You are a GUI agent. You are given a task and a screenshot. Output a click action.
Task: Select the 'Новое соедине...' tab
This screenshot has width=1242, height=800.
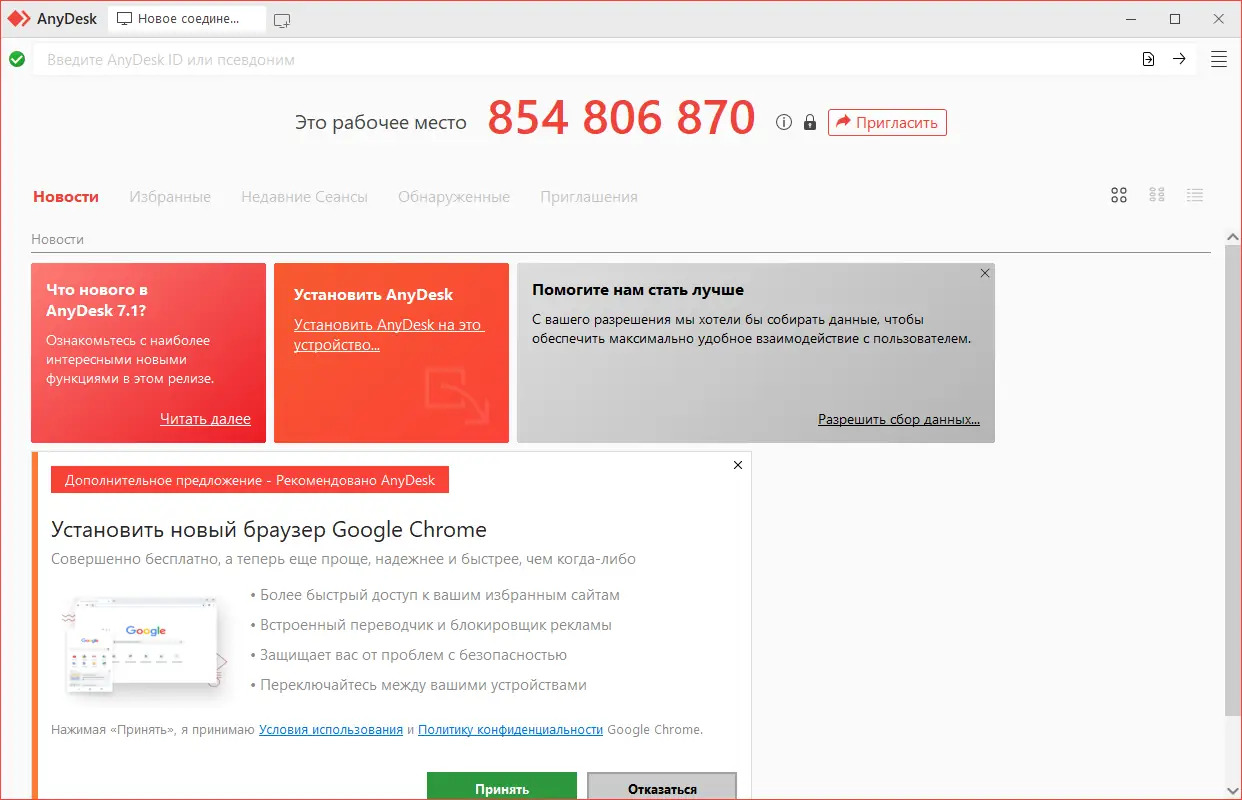click(187, 19)
